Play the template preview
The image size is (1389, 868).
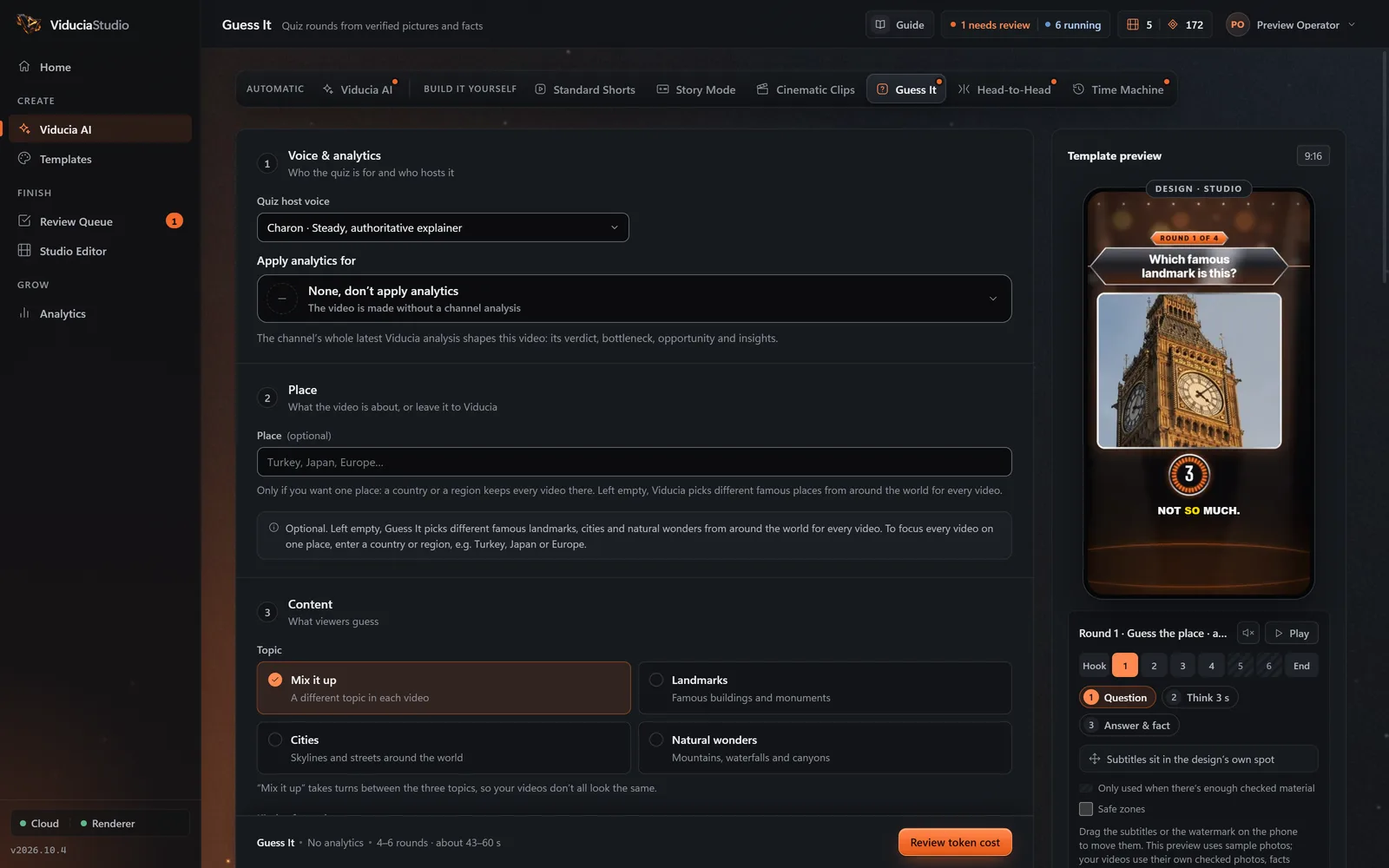pyautogui.click(x=1292, y=633)
